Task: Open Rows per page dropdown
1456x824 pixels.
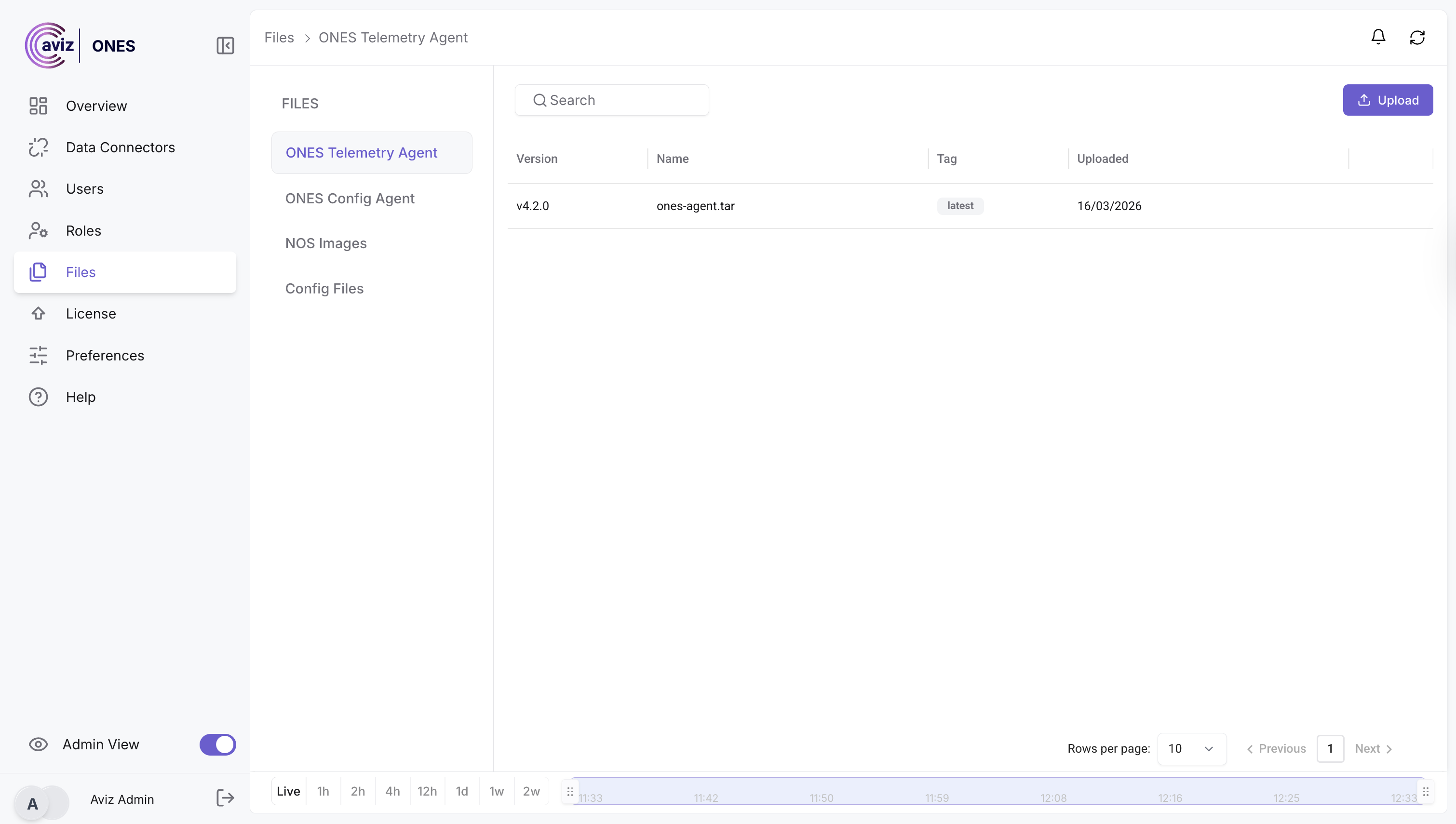Action: tap(1191, 748)
